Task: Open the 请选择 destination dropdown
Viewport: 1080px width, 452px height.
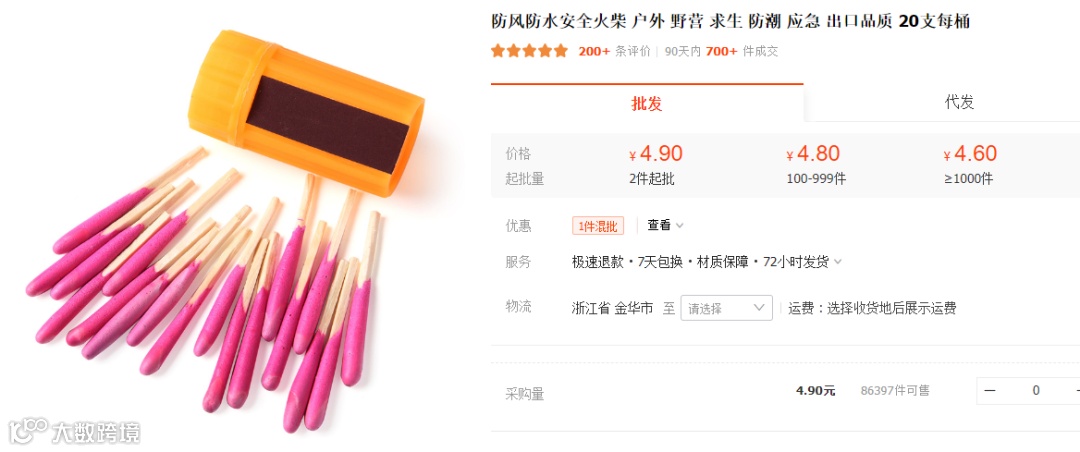Action: coord(727,308)
